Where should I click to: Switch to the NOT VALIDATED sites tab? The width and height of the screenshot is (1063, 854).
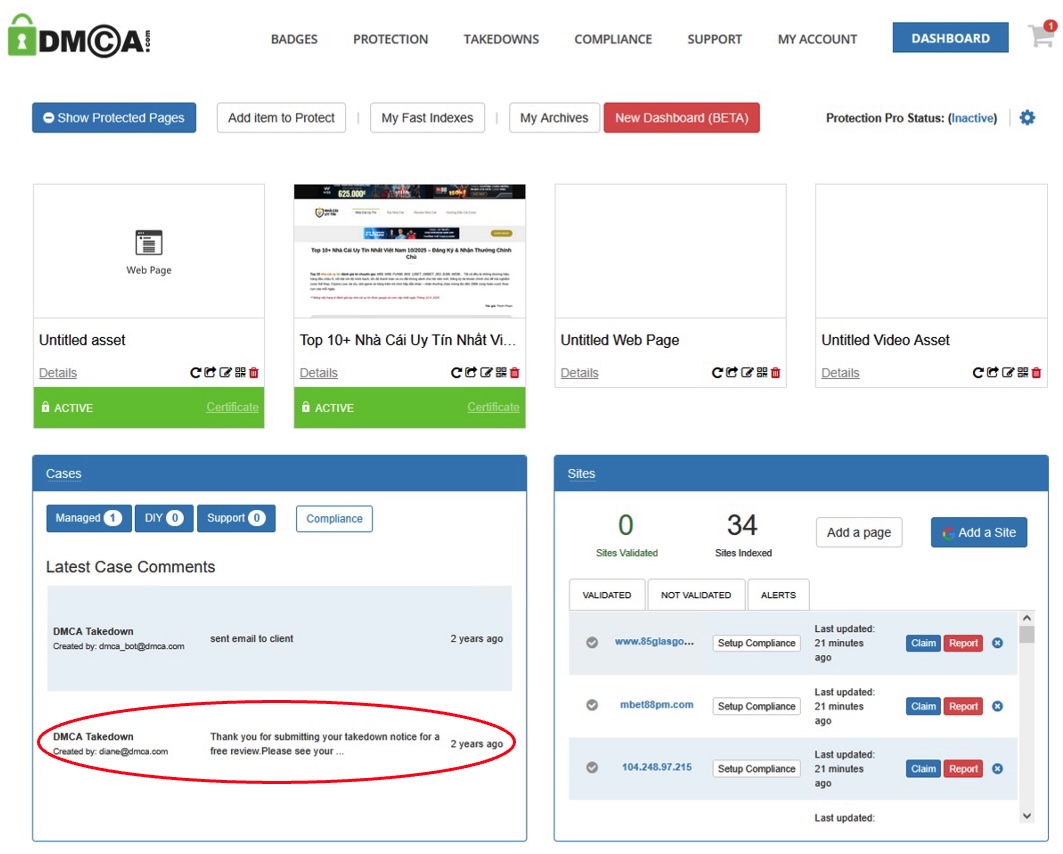(x=696, y=595)
